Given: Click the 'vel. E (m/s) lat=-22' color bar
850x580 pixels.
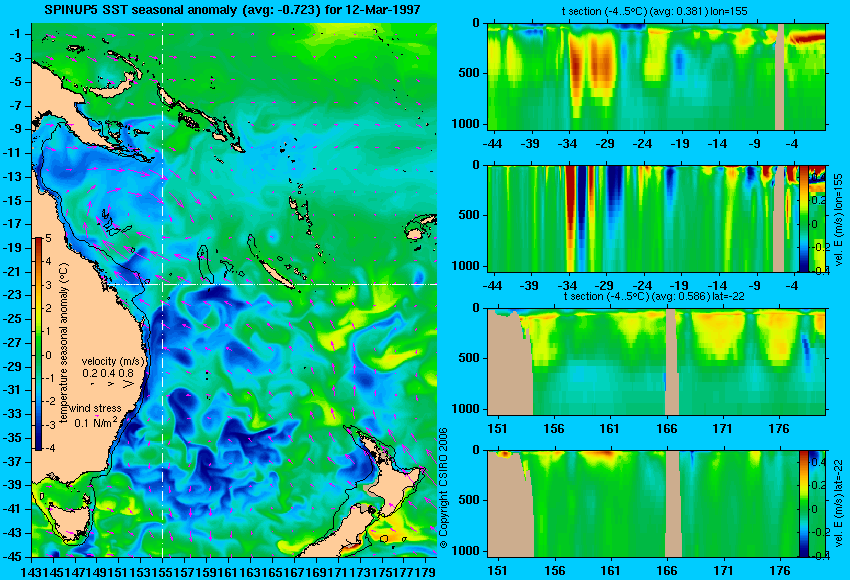Looking at the screenshot, I should (803, 504).
